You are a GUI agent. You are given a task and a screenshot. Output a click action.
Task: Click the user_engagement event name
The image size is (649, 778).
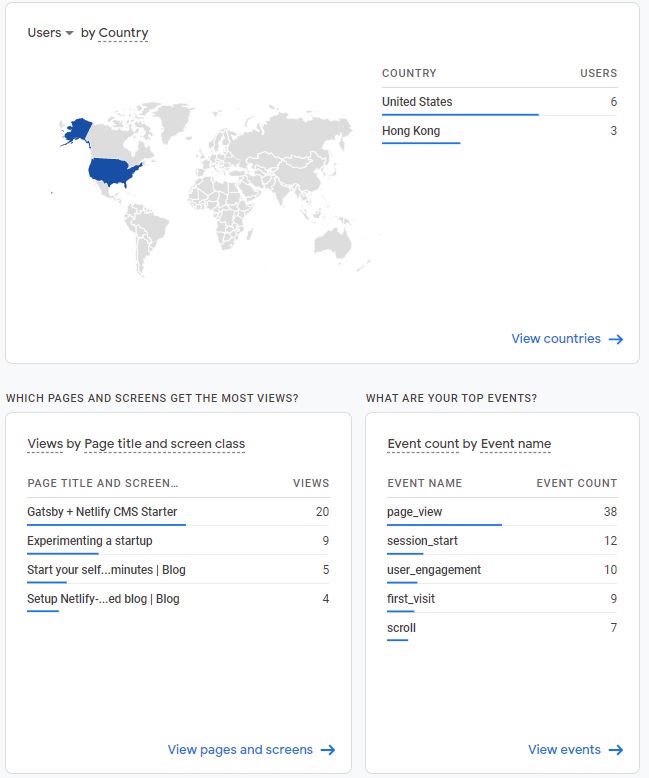click(434, 570)
